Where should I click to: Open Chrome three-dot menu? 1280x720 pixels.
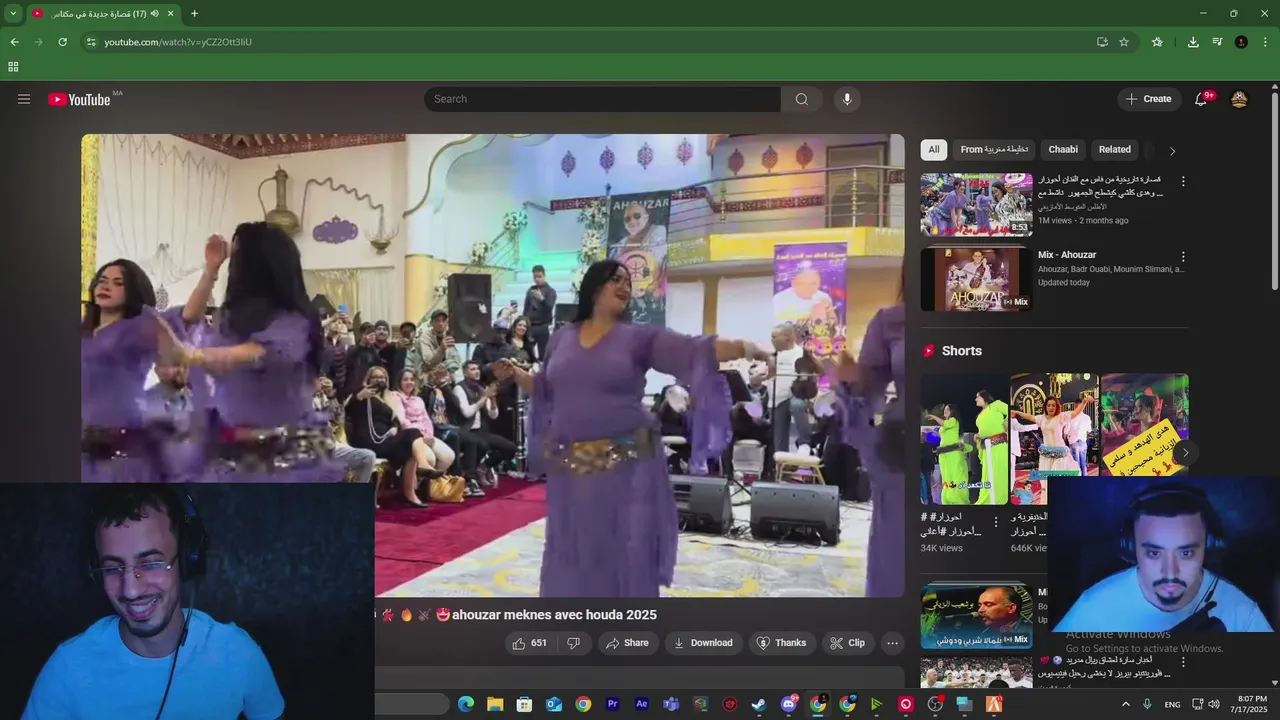(1266, 42)
